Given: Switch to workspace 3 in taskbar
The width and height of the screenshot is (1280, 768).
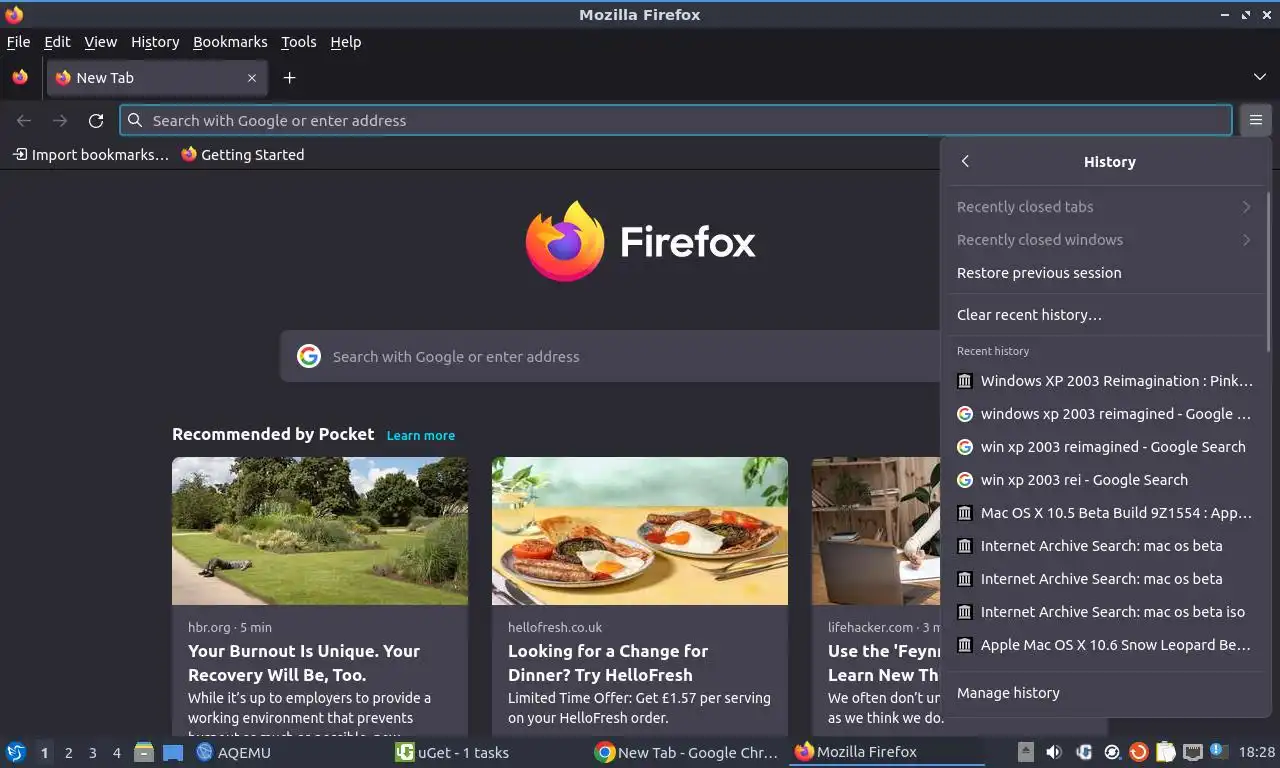Looking at the screenshot, I should pos(92,753).
